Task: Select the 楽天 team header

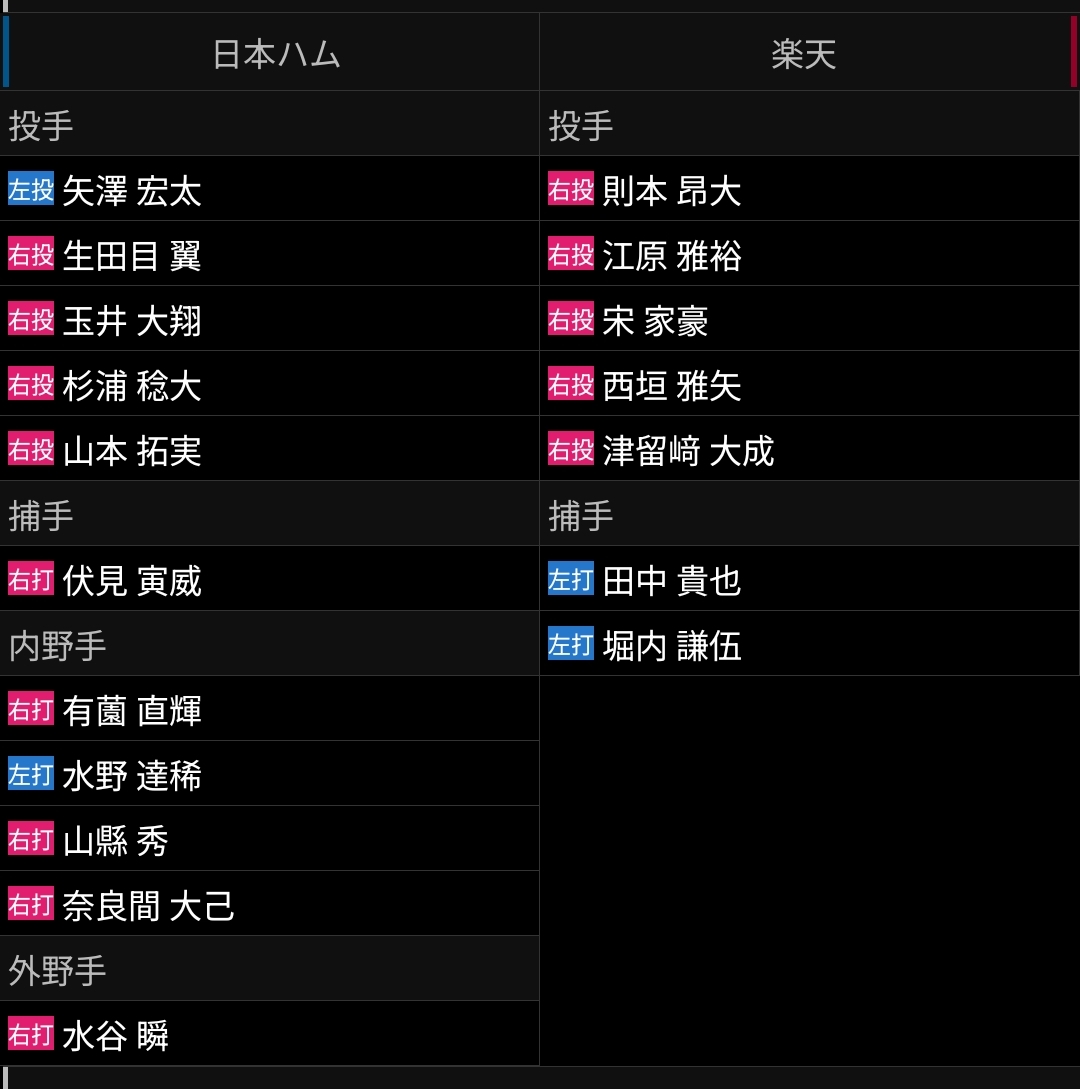Action: point(803,54)
